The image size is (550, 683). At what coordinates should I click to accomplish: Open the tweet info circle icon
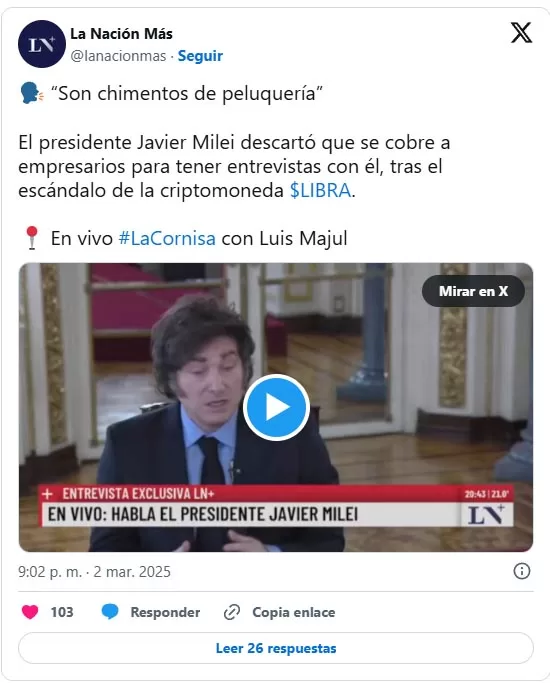point(522,571)
